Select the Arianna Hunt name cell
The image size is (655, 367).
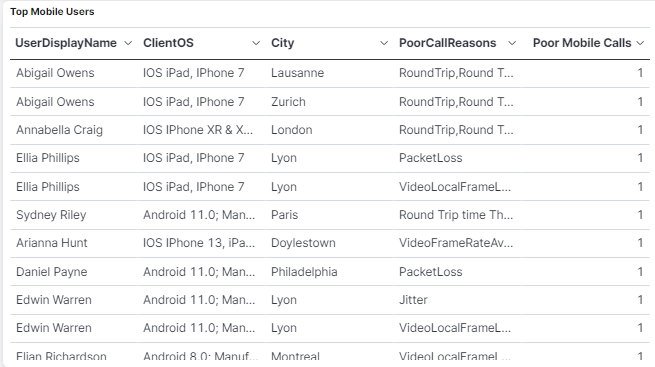click(52, 243)
